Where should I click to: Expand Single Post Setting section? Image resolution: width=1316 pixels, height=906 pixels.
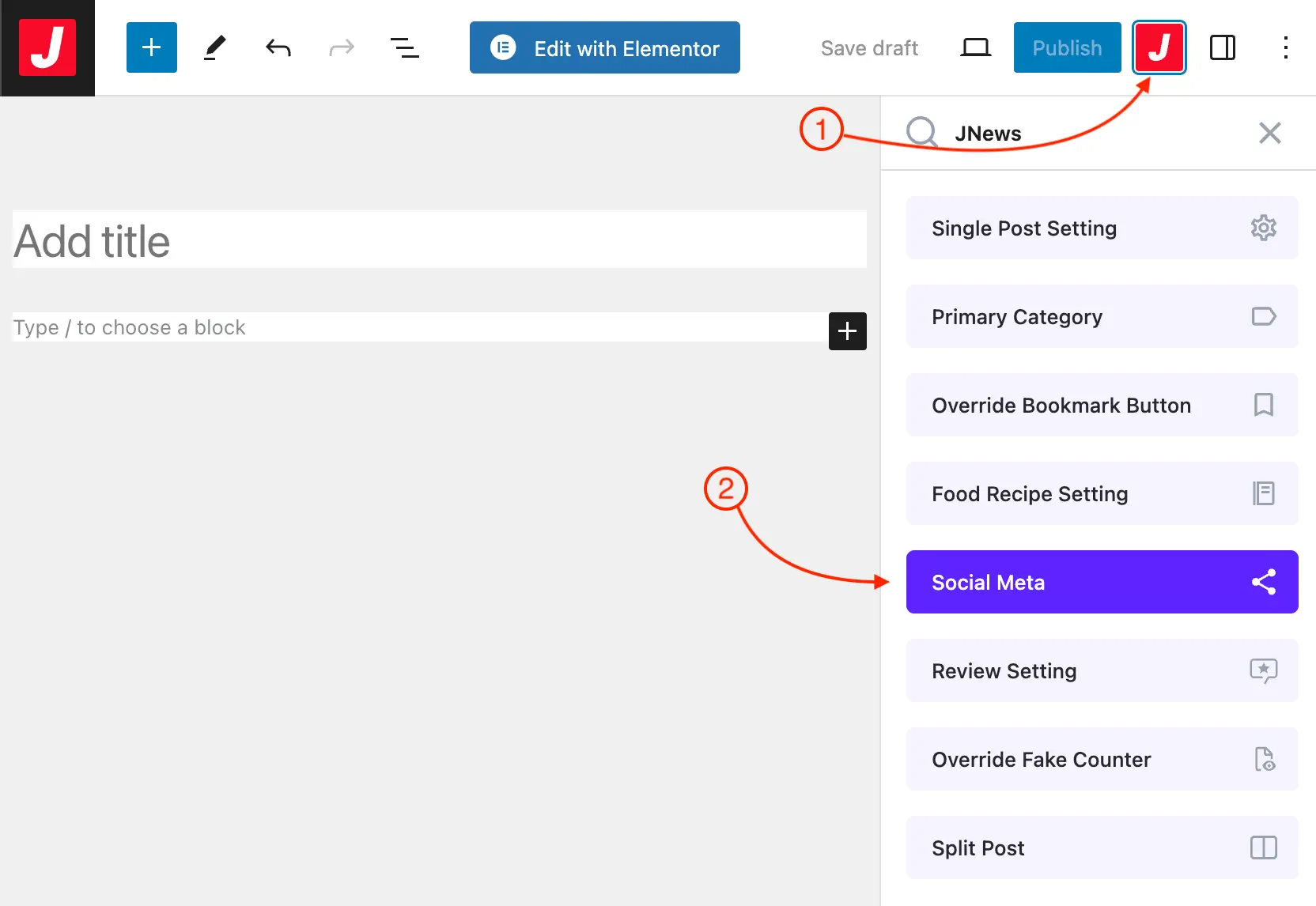1102,228
